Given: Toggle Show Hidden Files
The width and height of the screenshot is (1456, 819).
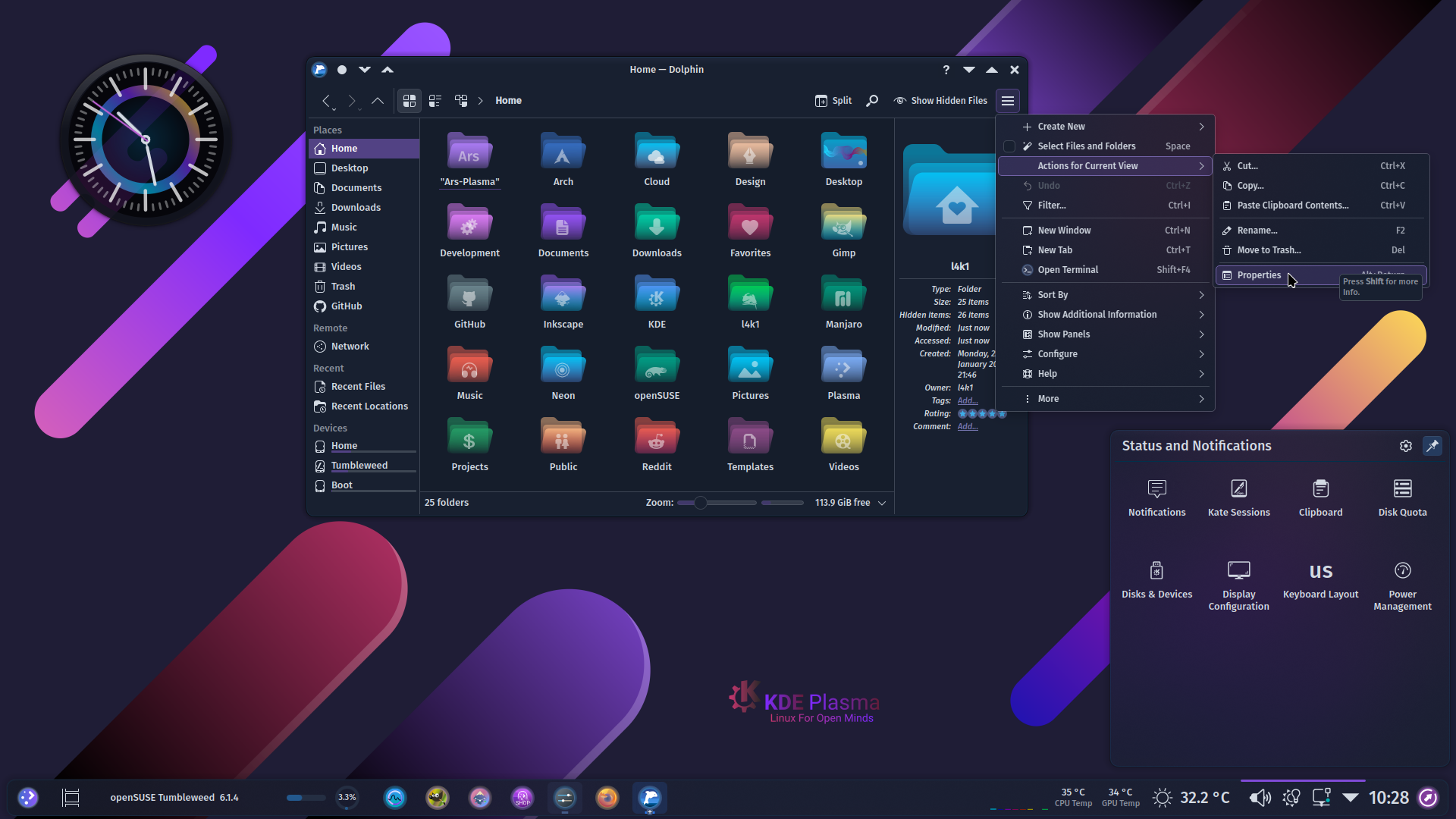Looking at the screenshot, I should click(940, 100).
